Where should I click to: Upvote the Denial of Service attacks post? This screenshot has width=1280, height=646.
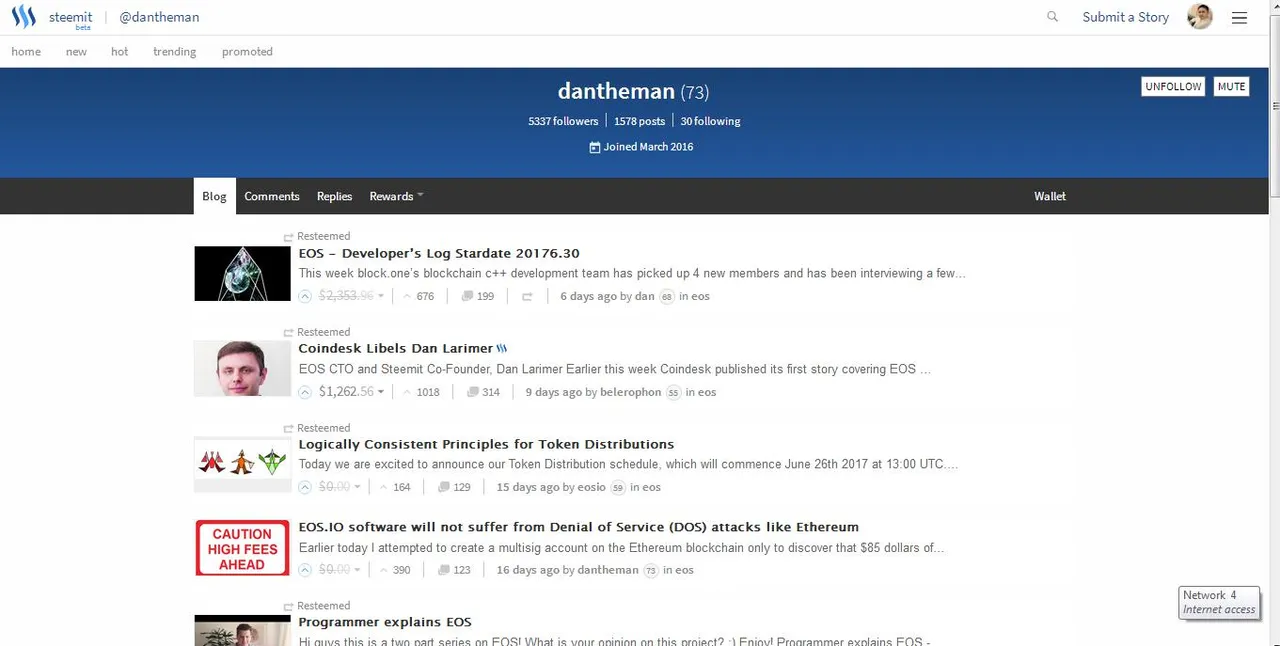click(305, 570)
